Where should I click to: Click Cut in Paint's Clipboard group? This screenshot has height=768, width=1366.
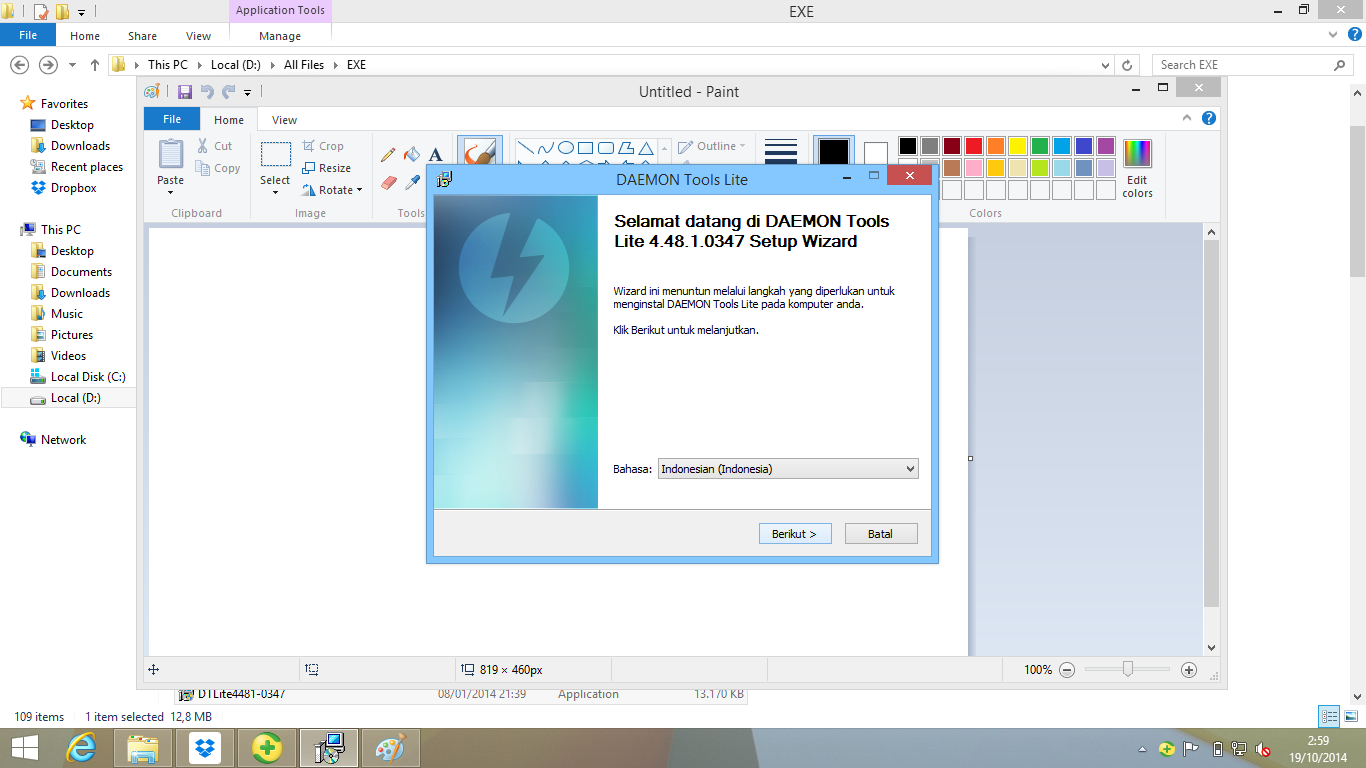[x=214, y=146]
